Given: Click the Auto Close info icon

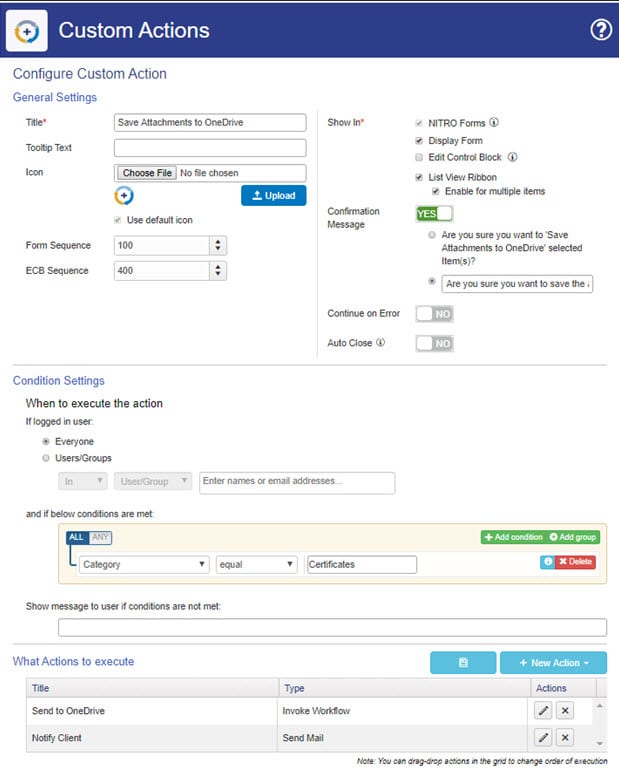Looking at the screenshot, I should pyautogui.click(x=381, y=343).
